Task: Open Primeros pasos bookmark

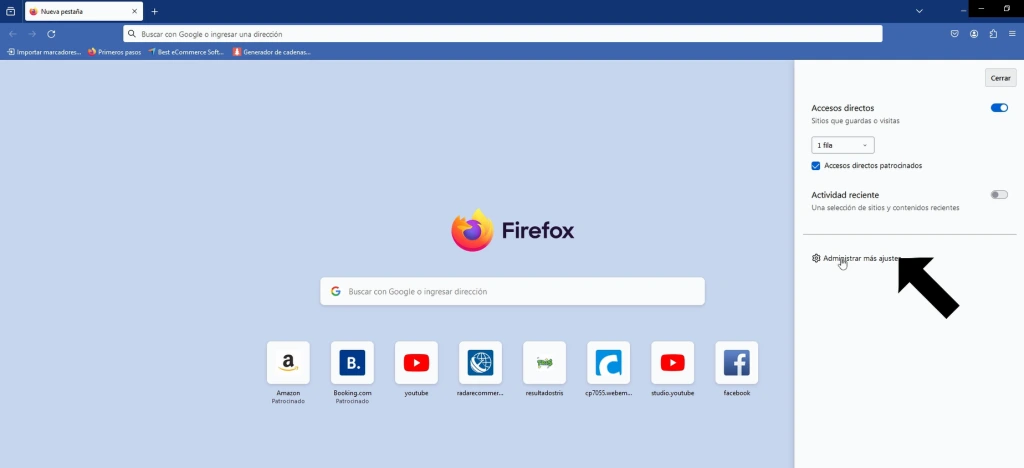Action: 114,52
